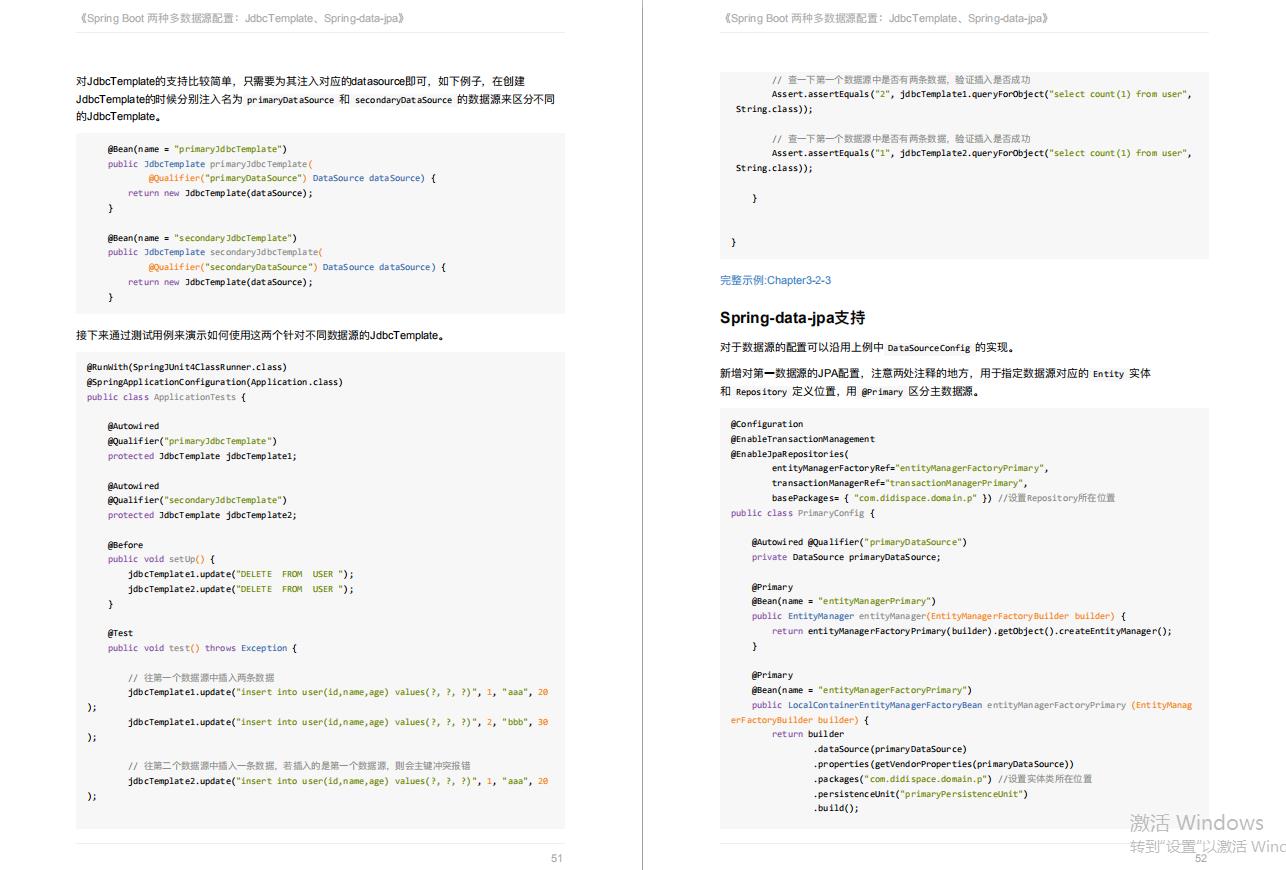Click the paragraph starting 新增对第一数据源的JPA配置

point(935,382)
